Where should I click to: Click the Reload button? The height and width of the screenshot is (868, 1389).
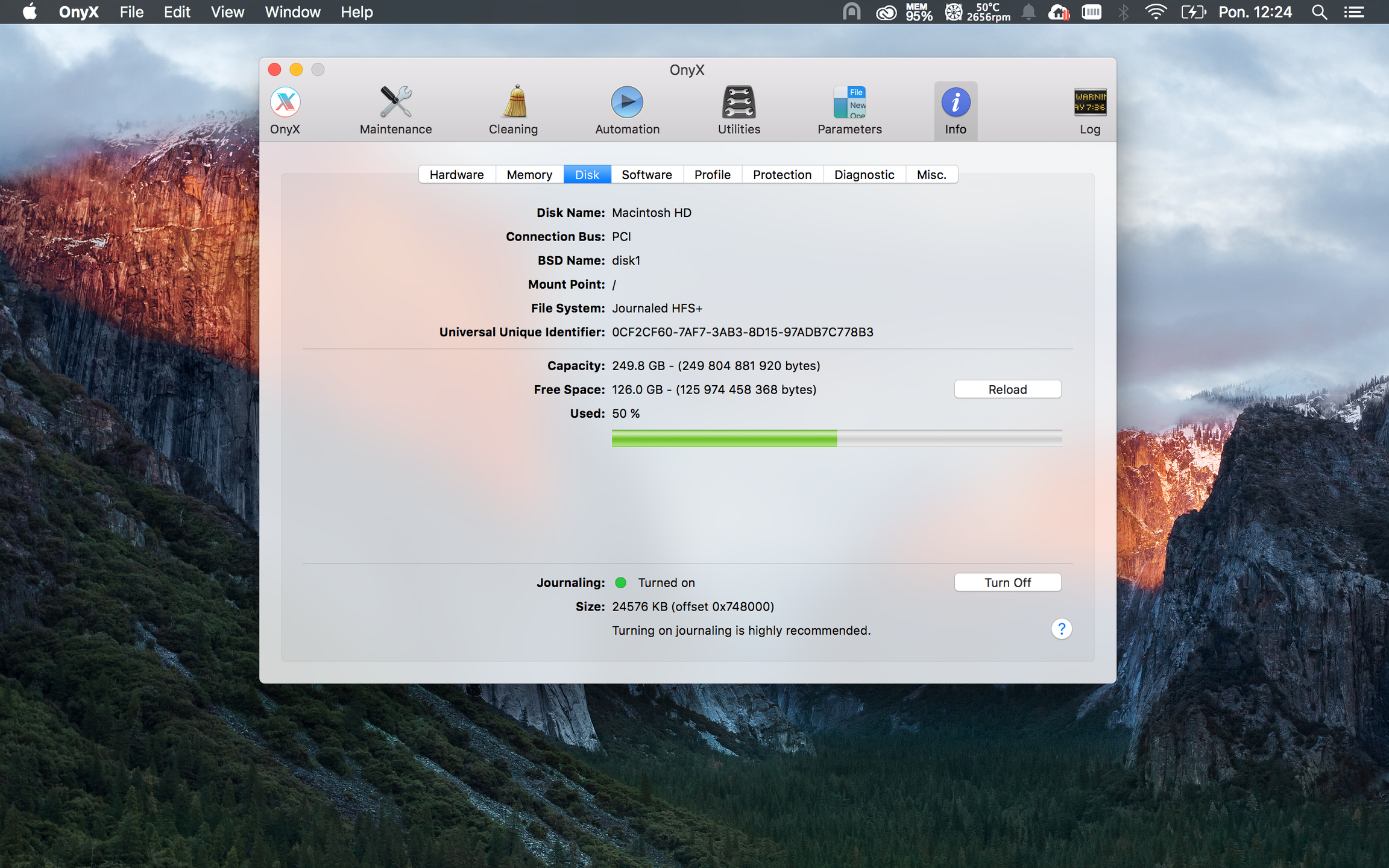(x=1007, y=389)
